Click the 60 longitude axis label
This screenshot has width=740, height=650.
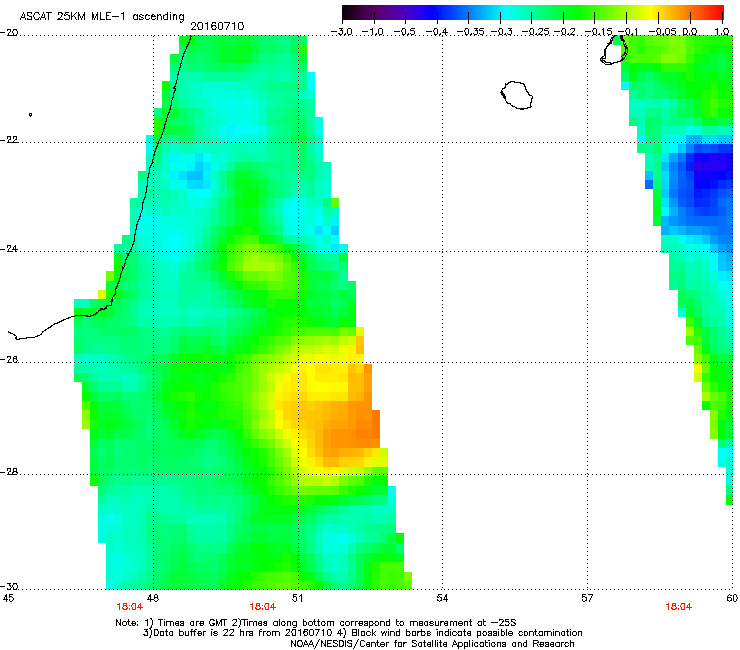pos(732,599)
